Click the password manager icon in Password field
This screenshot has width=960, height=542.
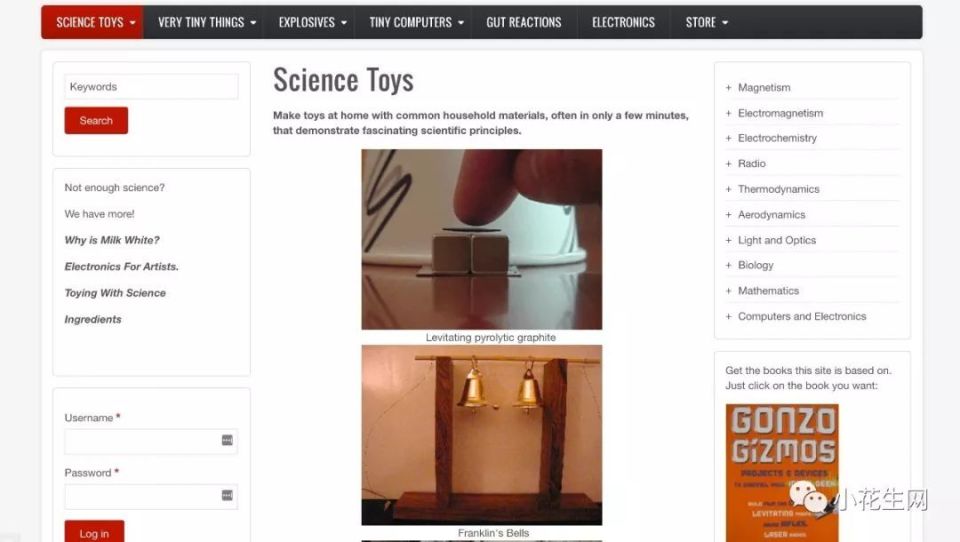coord(227,495)
